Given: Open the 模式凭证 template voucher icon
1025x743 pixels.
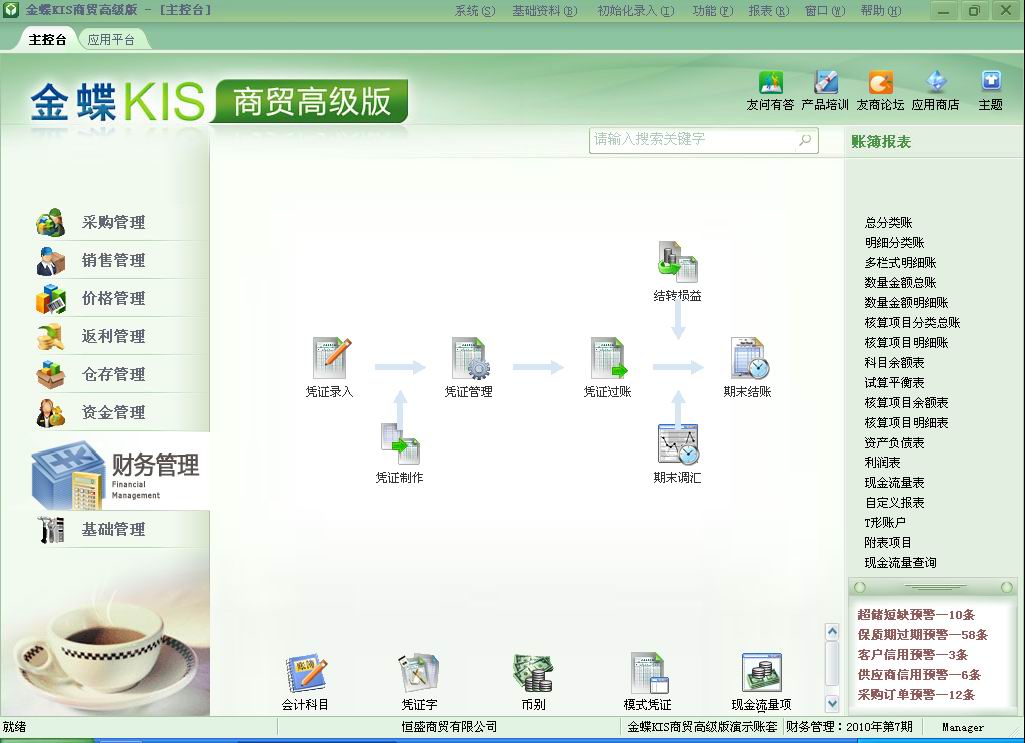Looking at the screenshot, I should pyautogui.click(x=648, y=674).
